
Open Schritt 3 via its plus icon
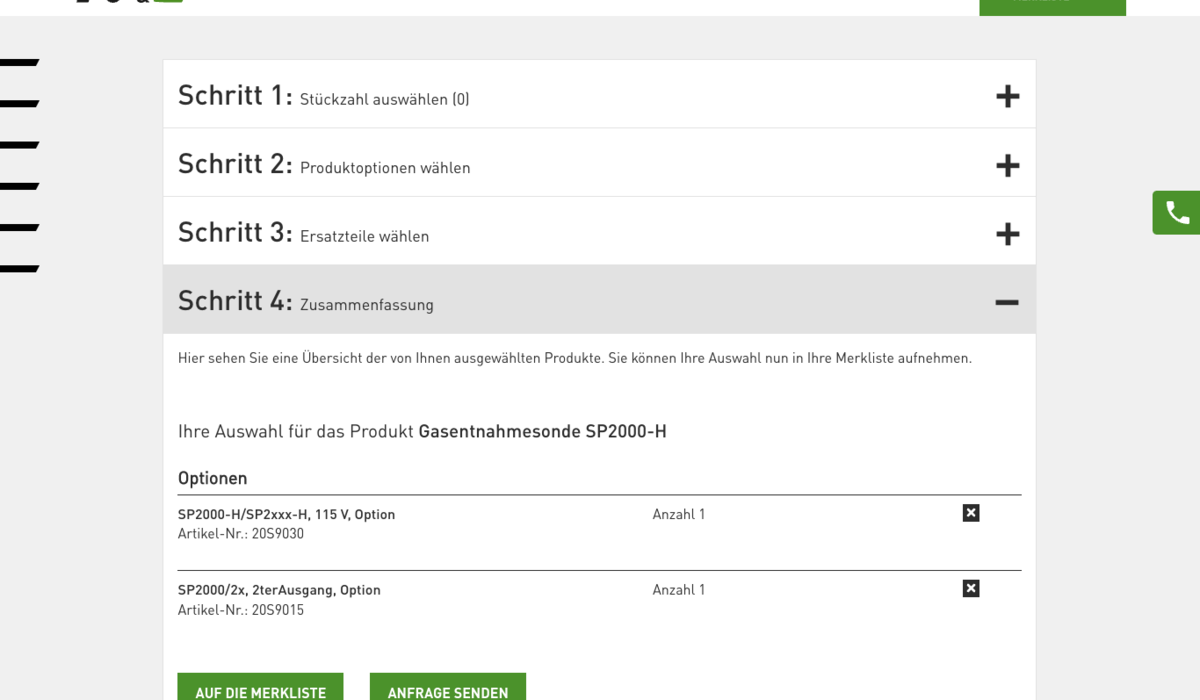1007,234
